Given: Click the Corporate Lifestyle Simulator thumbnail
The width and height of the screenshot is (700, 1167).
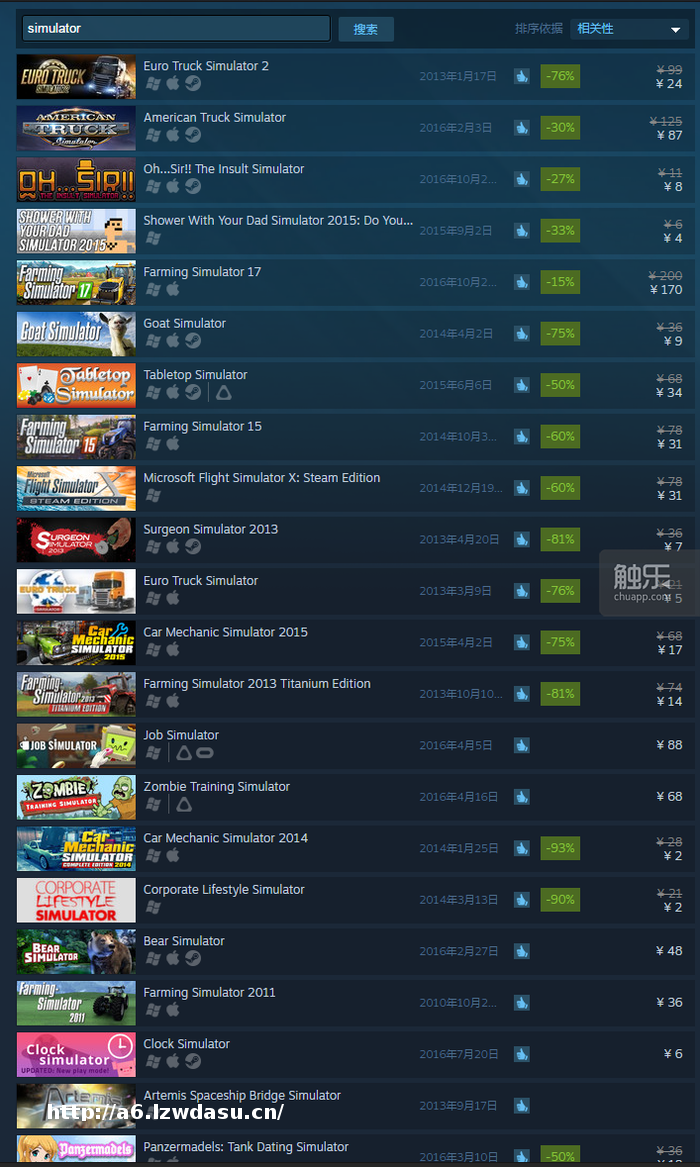Looking at the screenshot, I should (76, 900).
